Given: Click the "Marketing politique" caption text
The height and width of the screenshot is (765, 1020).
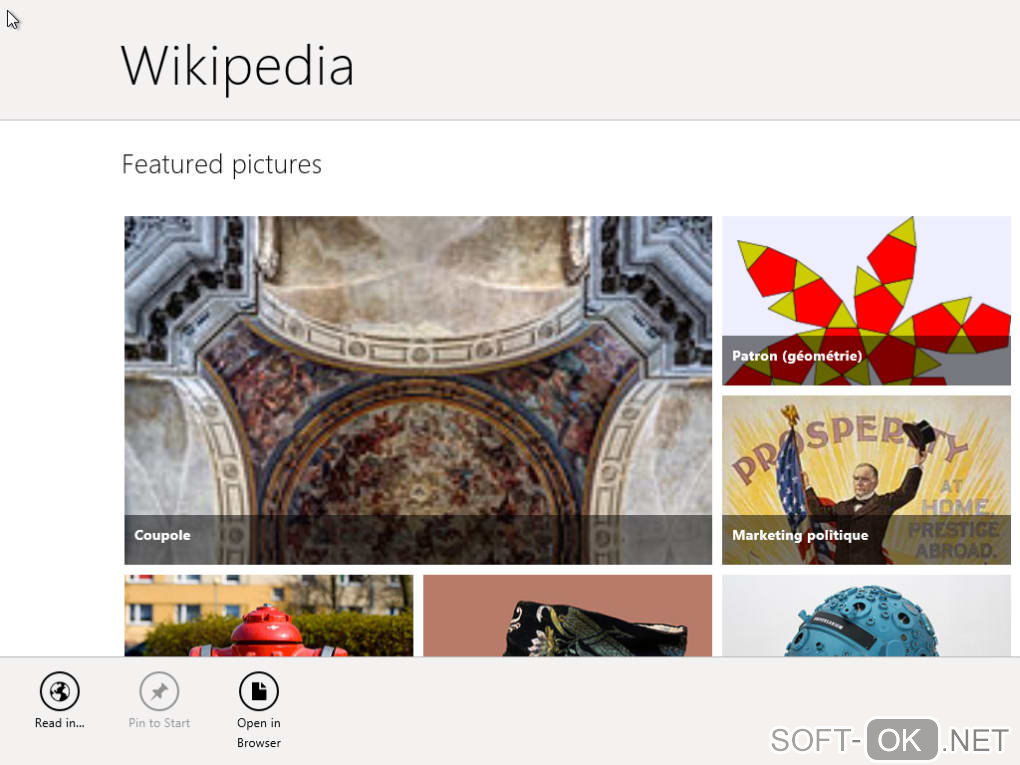Looking at the screenshot, I should click(800, 535).
